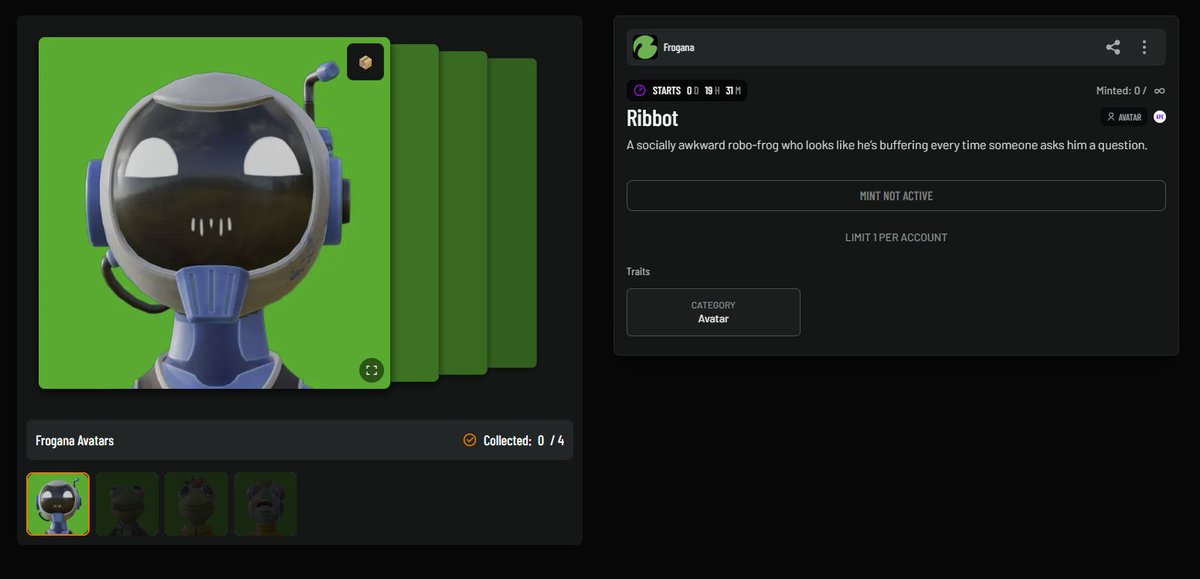This screenshot has height=579, width=1200.
Task: Click the infinity symbol after Minted
Action: pos(1159,91)
